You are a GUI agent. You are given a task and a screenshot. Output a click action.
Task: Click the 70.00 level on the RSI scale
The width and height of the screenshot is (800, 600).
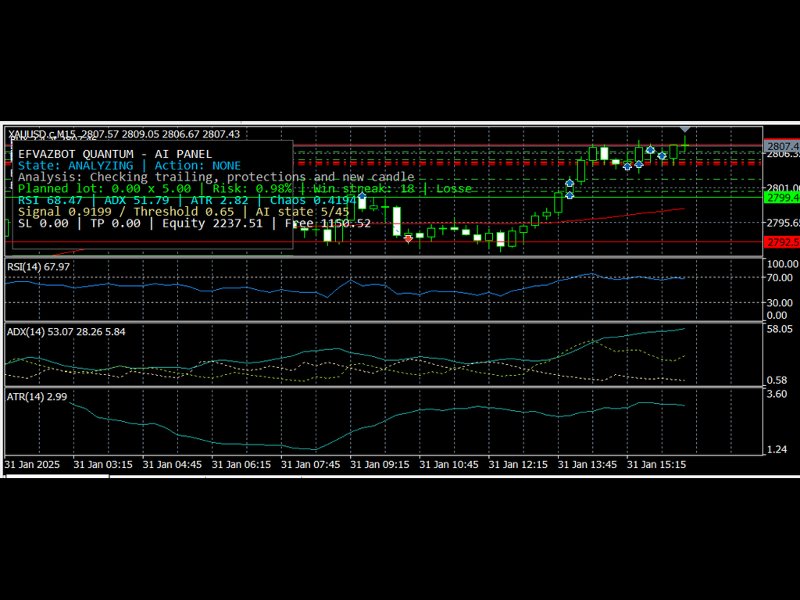(780, 278)
